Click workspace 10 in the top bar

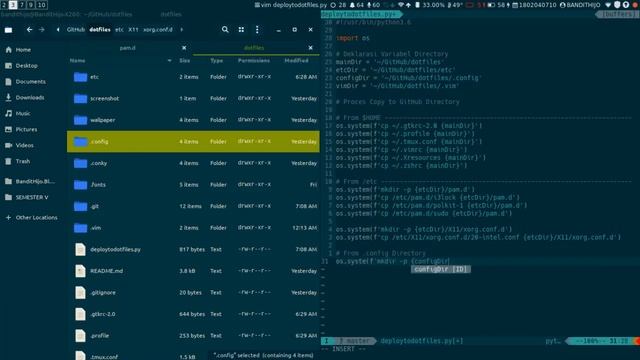pyautogui.click(x=41, y=5)
